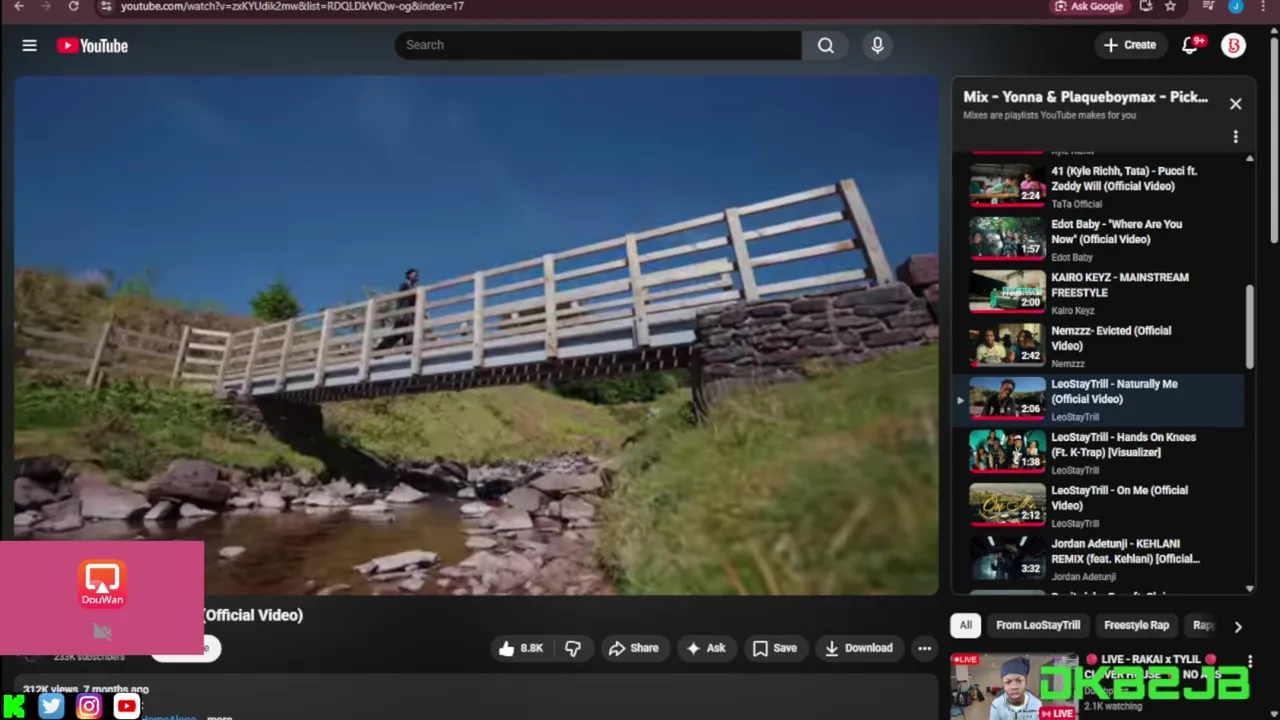Play 41 Pucci ft. Zeddy Will video
The height and width of the screenshot is (720, 1280).
1097,185
